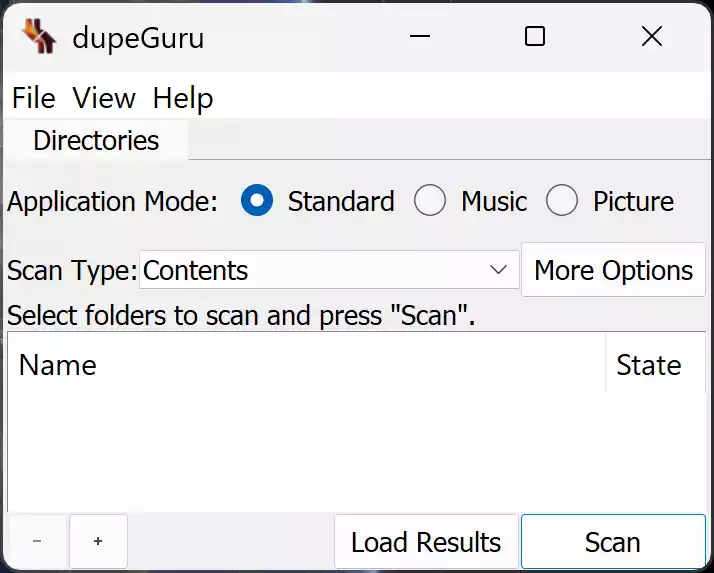This screenshot has width=714, height=573.
Task: Click the plus icon to add a folder
Action: click(98, 541)
